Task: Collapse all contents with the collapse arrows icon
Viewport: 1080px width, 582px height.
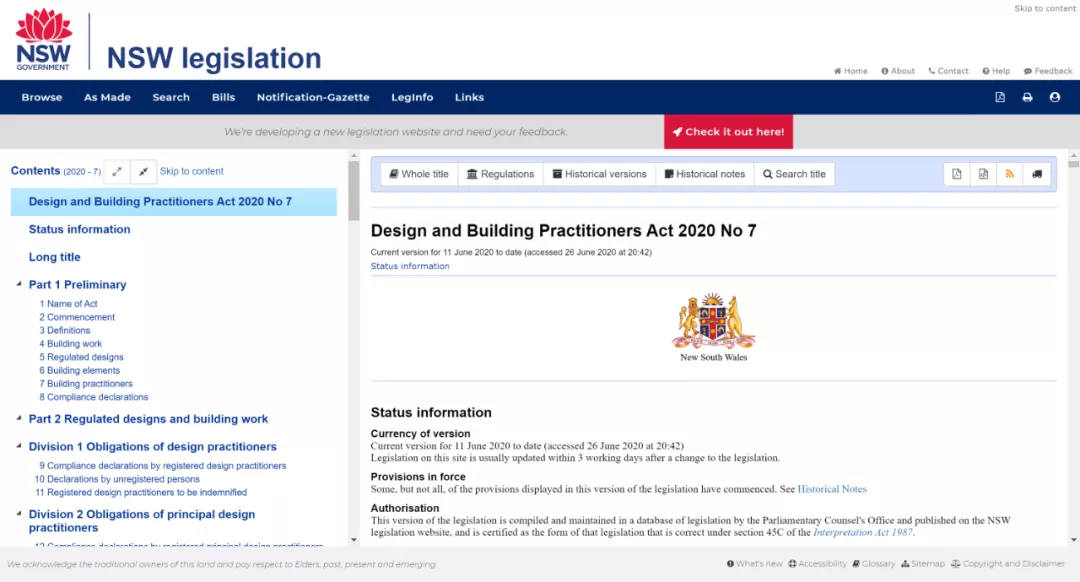Action: point(143,172)
